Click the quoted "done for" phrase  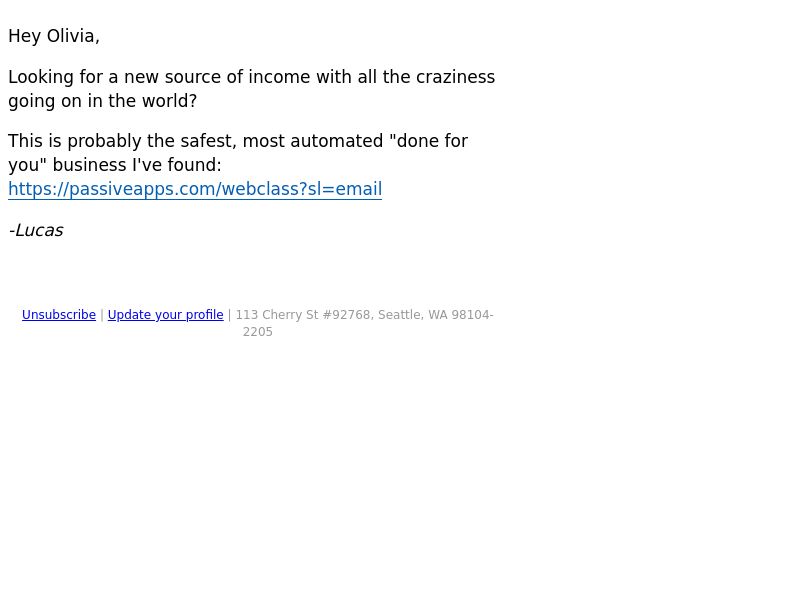(428, 141)
